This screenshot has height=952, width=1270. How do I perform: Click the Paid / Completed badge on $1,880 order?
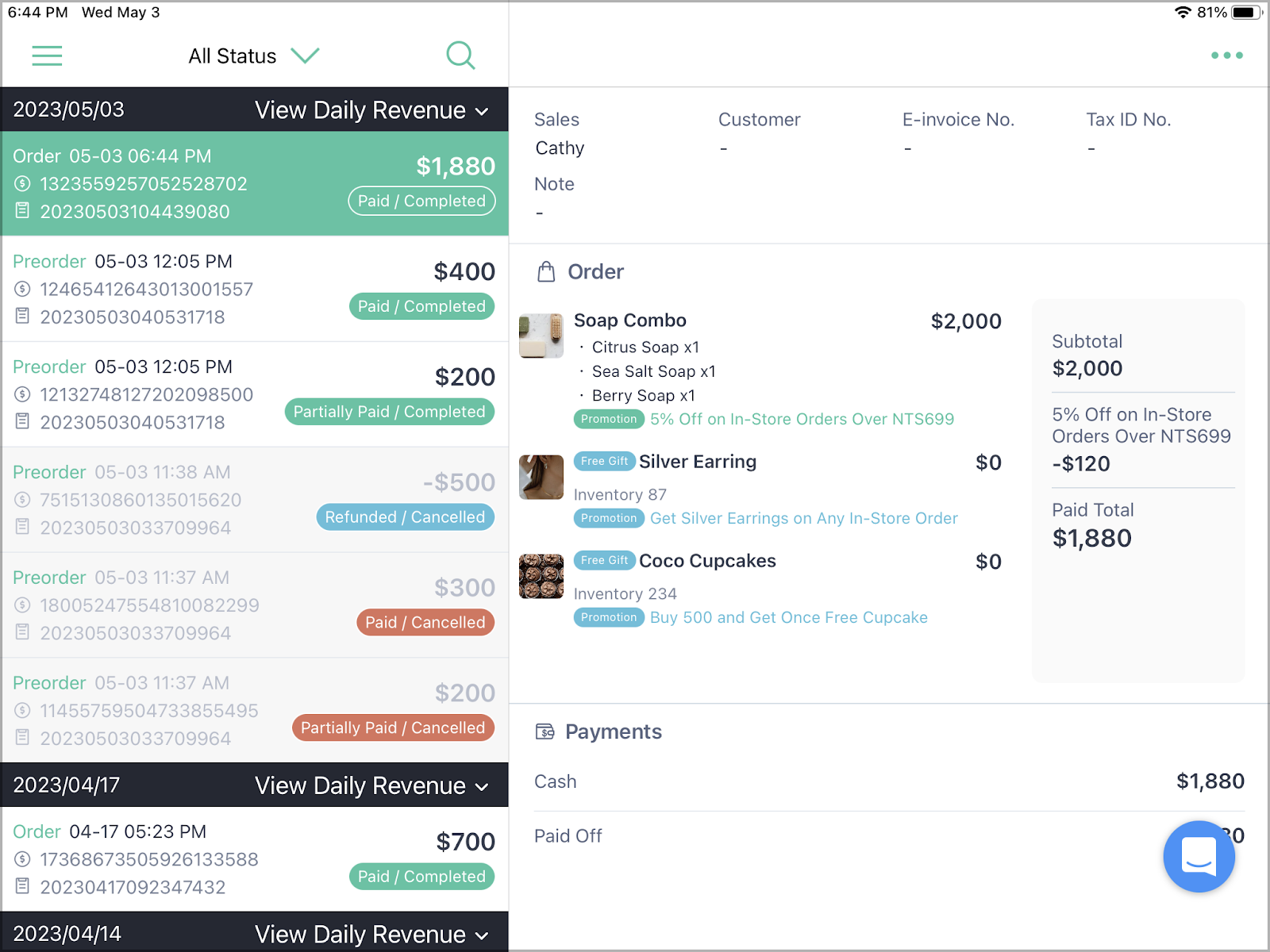(x=421, y=201)
